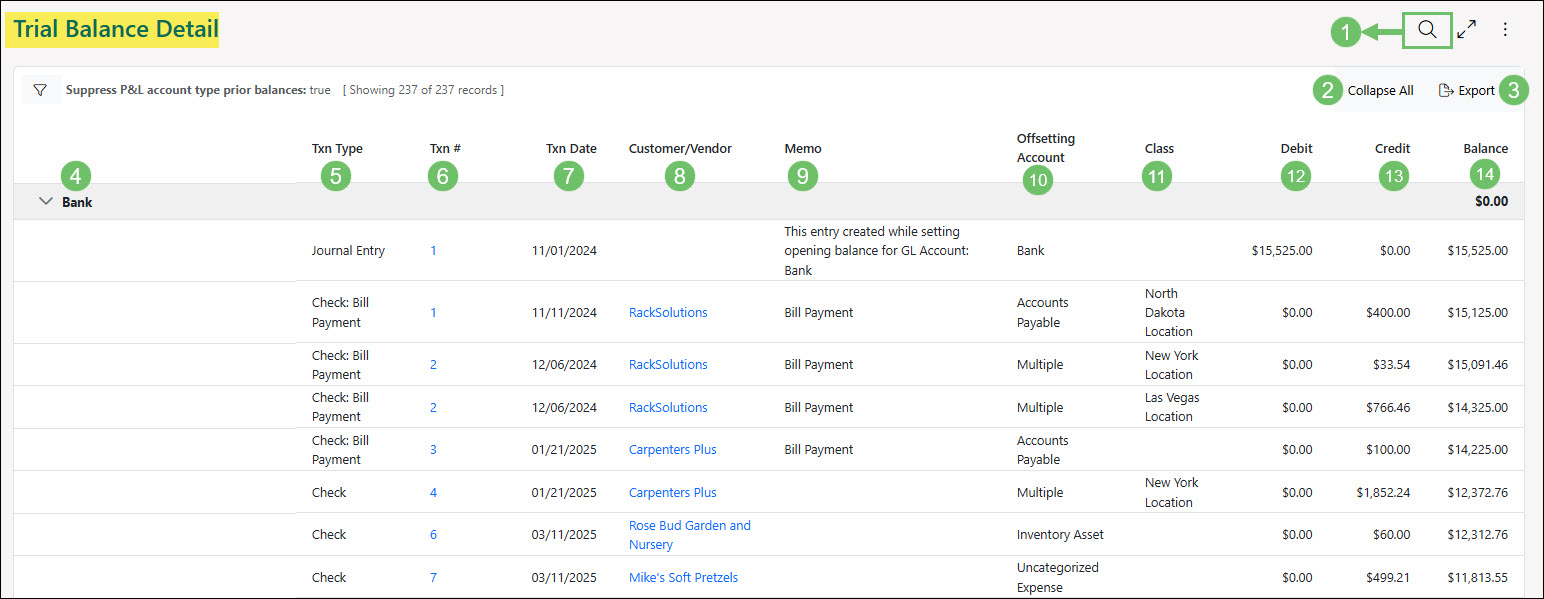Click the Credit column header
The height and width of the screenshot is (599, 1544).
tap(1392, 148)
